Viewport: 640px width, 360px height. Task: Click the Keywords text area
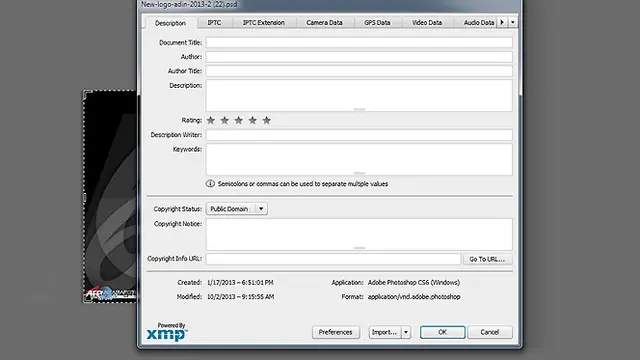pos(359,160)
